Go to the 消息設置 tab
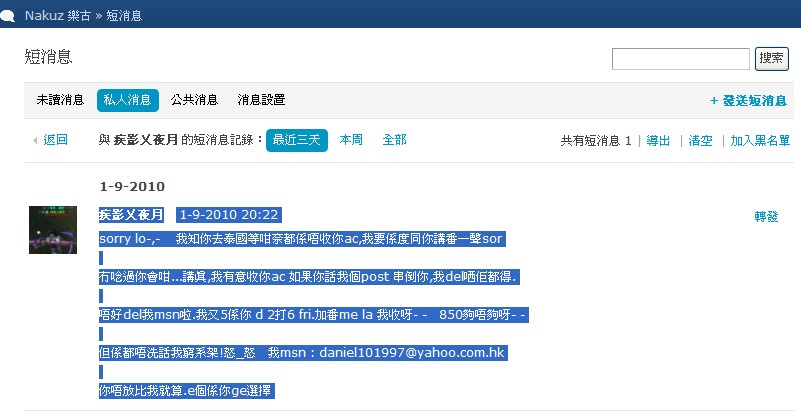 261,100
